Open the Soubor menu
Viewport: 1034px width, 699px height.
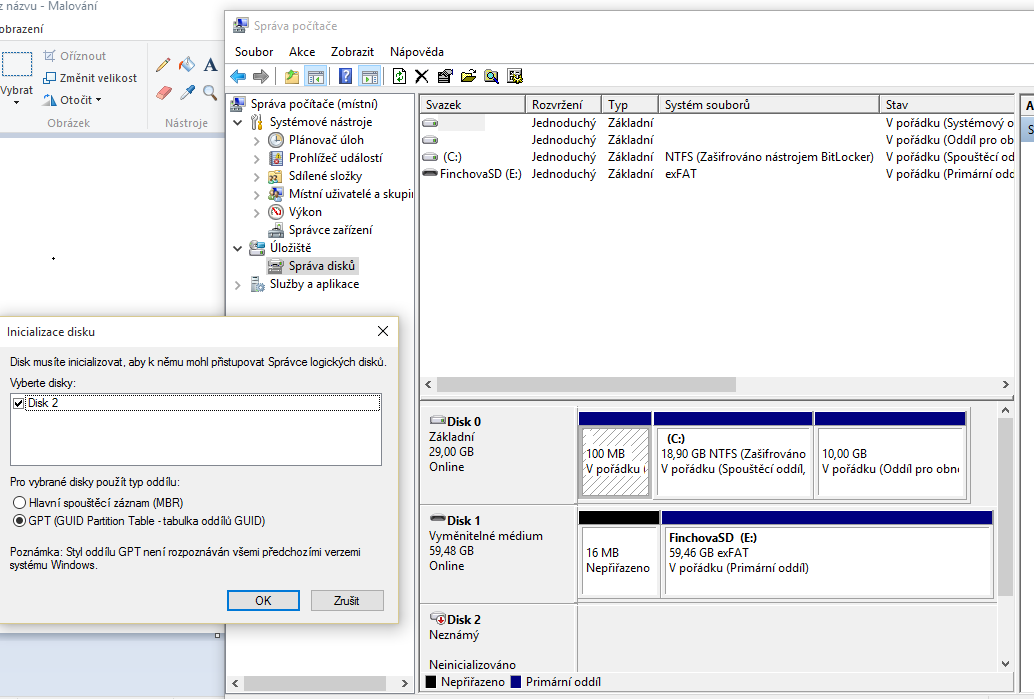tap(254, 51)
